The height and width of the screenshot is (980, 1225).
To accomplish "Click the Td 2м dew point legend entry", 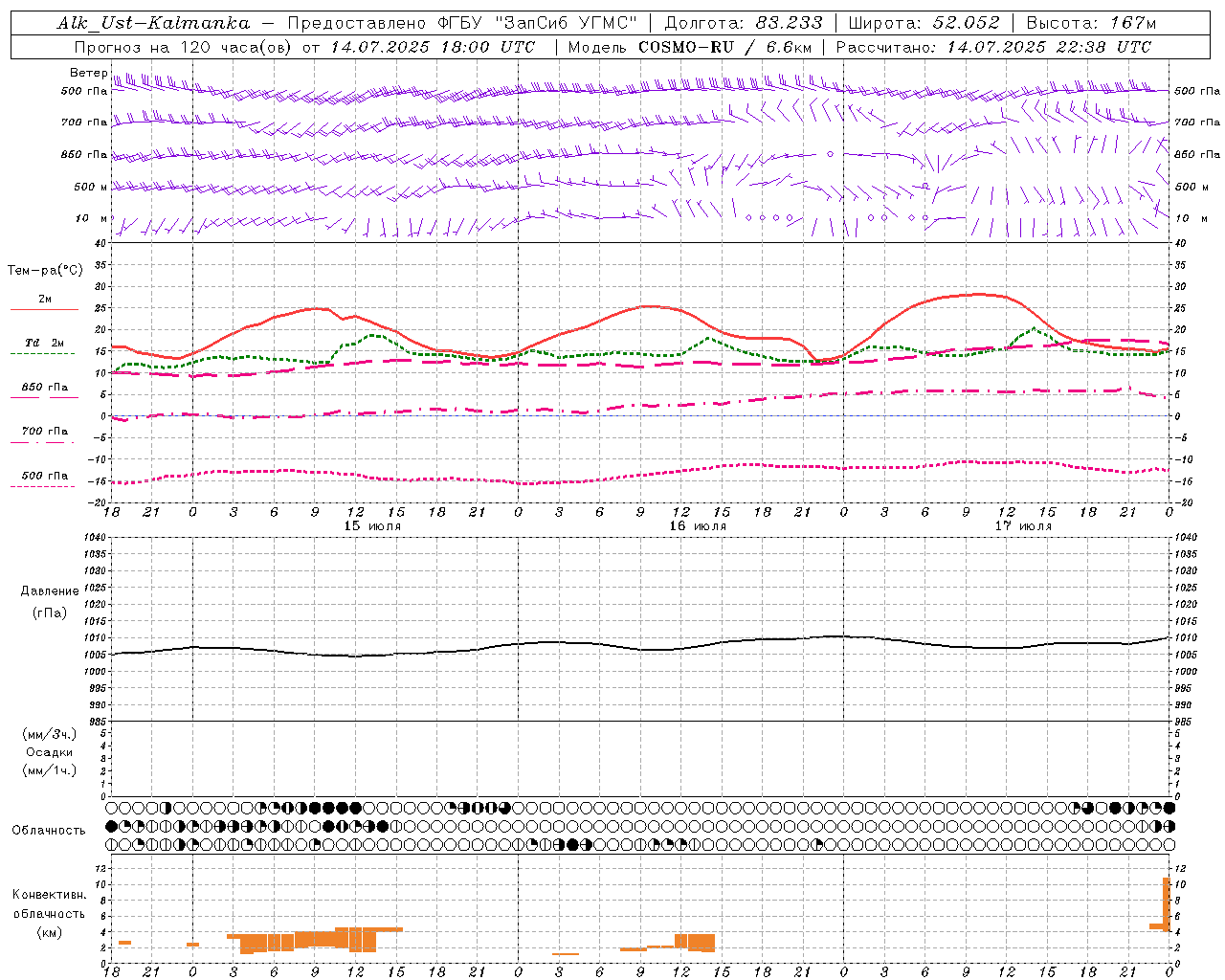I will click(x=44, y=343).
